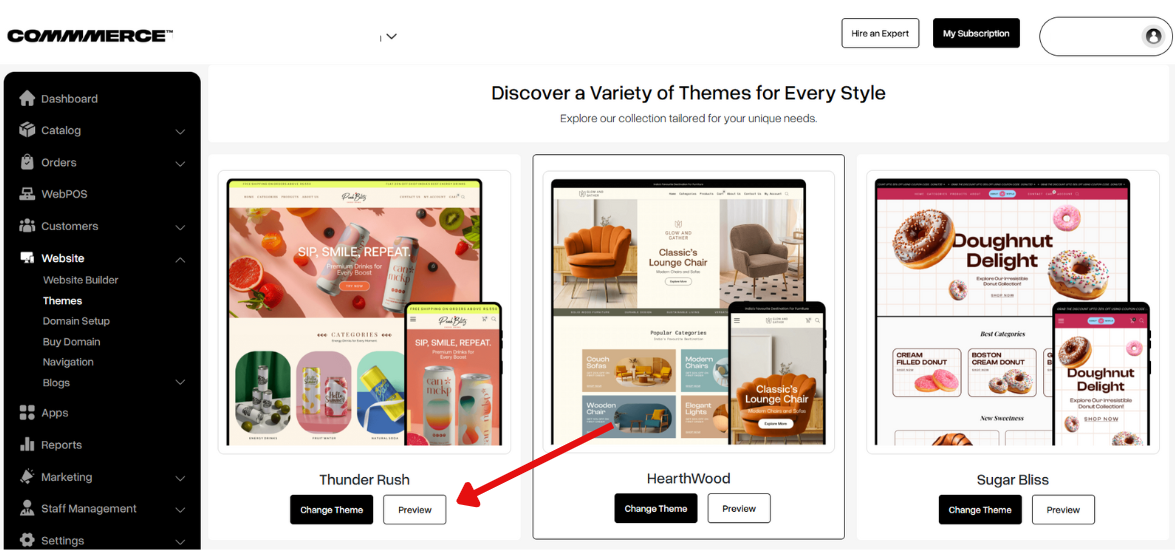This screenshot has height=553, width=1175.
Task: Click the Catalog box icon
Action: point(27,130)
